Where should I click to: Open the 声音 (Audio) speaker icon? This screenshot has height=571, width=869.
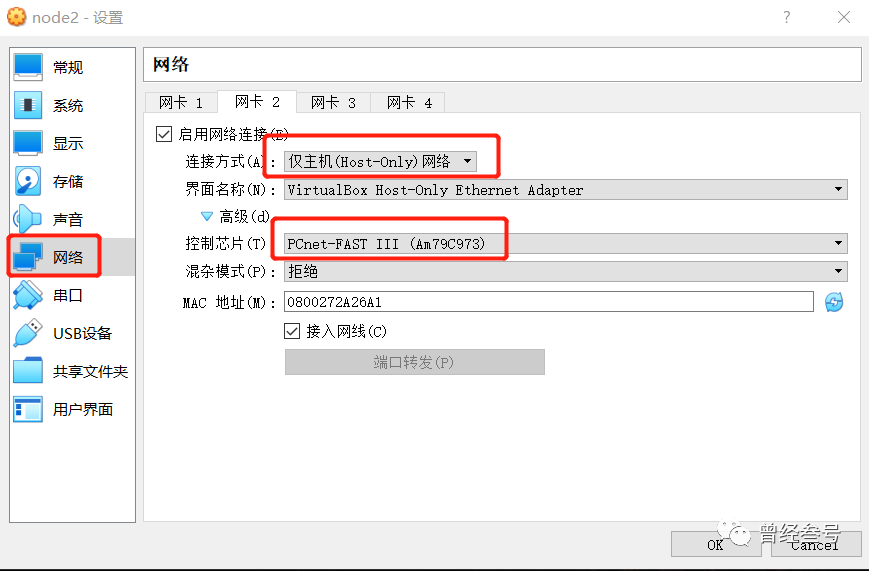pos(28,219)
